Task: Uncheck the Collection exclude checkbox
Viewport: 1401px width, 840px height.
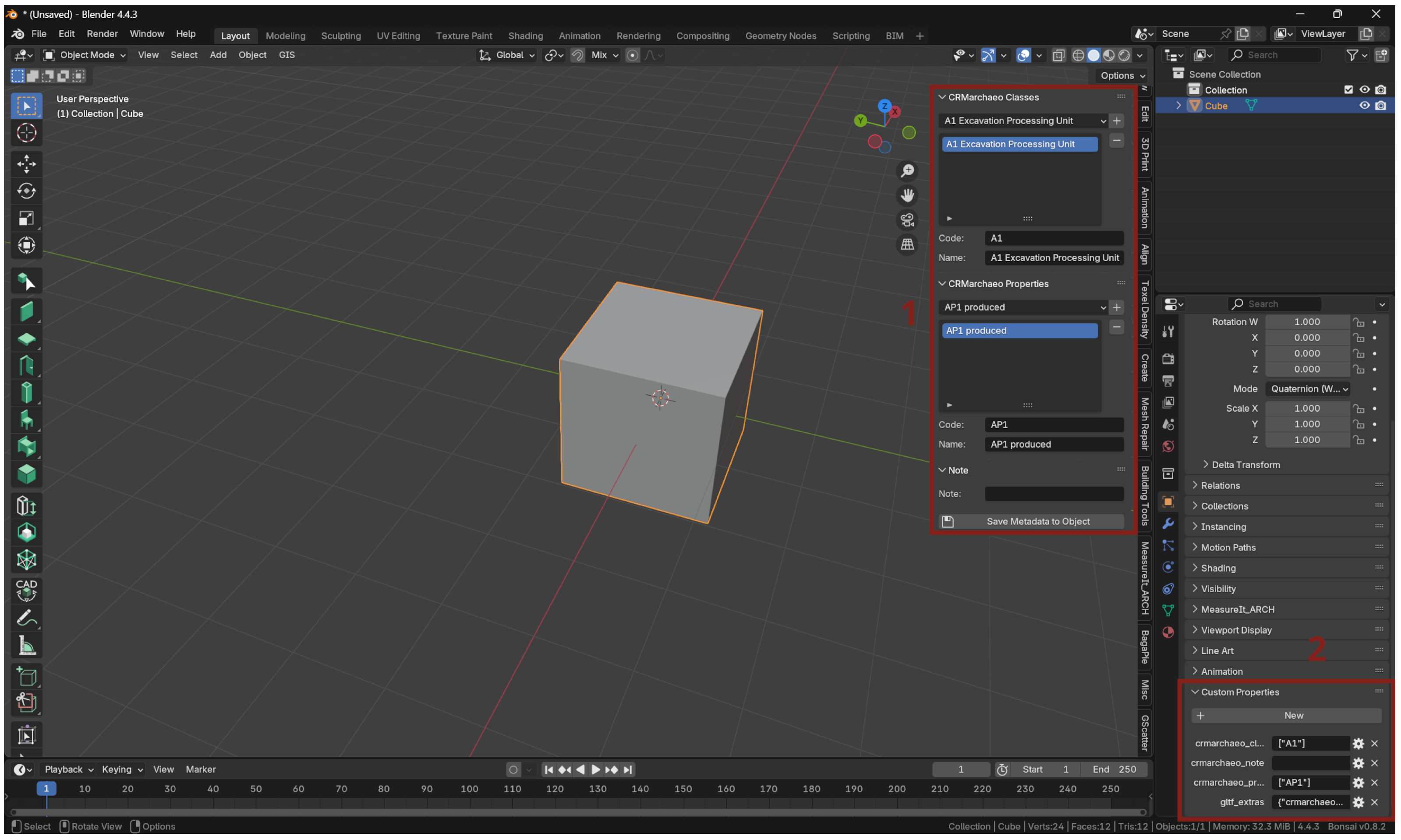Action: point(1348,90)
